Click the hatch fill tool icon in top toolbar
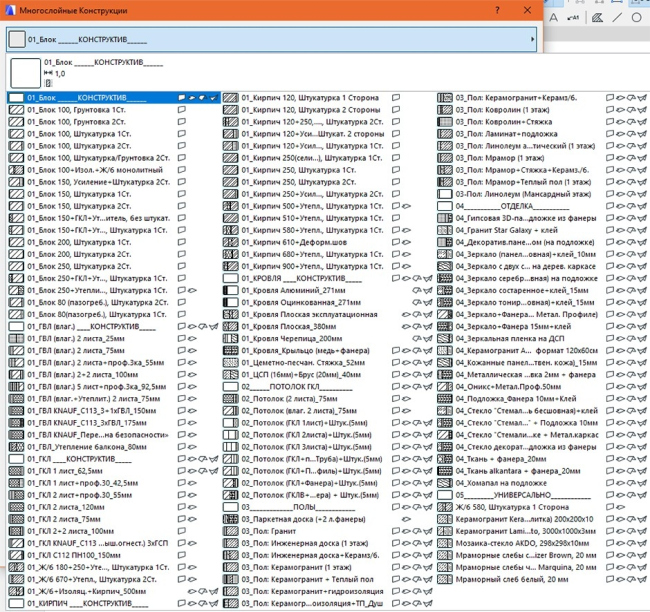Screen dimensions: 650x612 click(597, 17)
